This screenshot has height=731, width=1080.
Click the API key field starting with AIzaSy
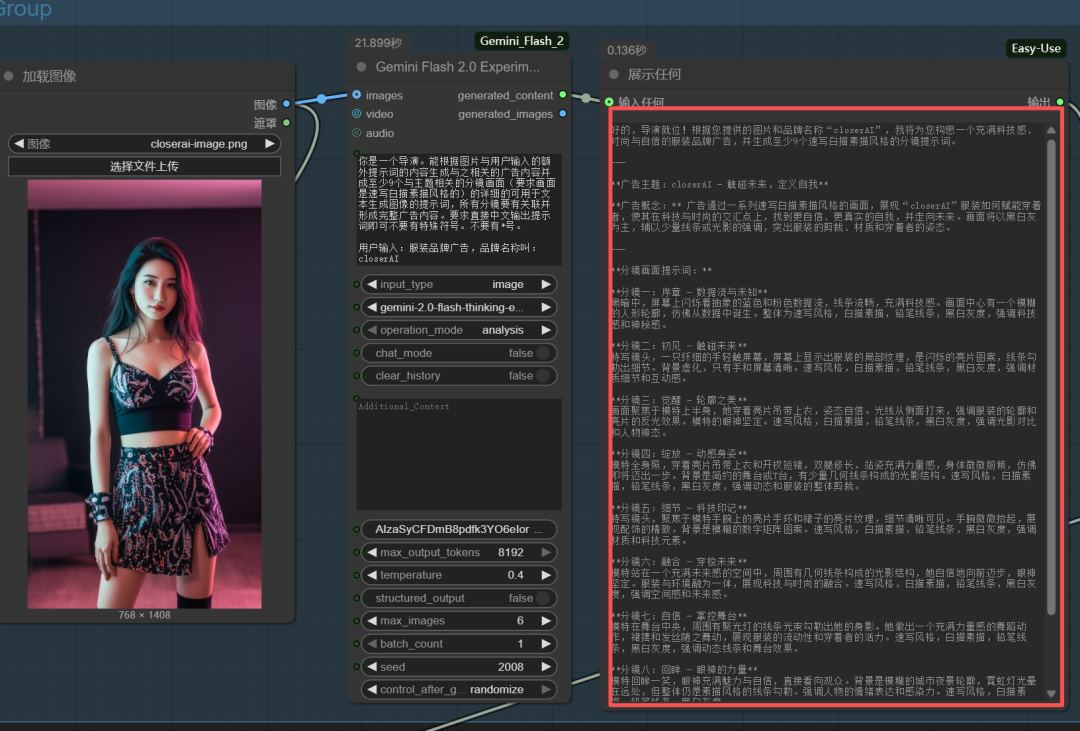click(x=459, y=529)
